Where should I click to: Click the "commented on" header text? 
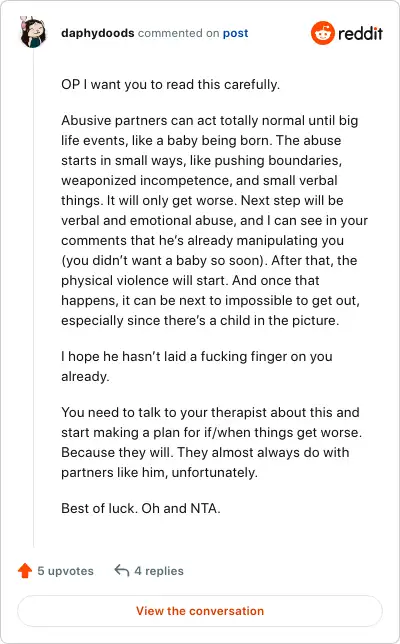click(x=179, y=33)
